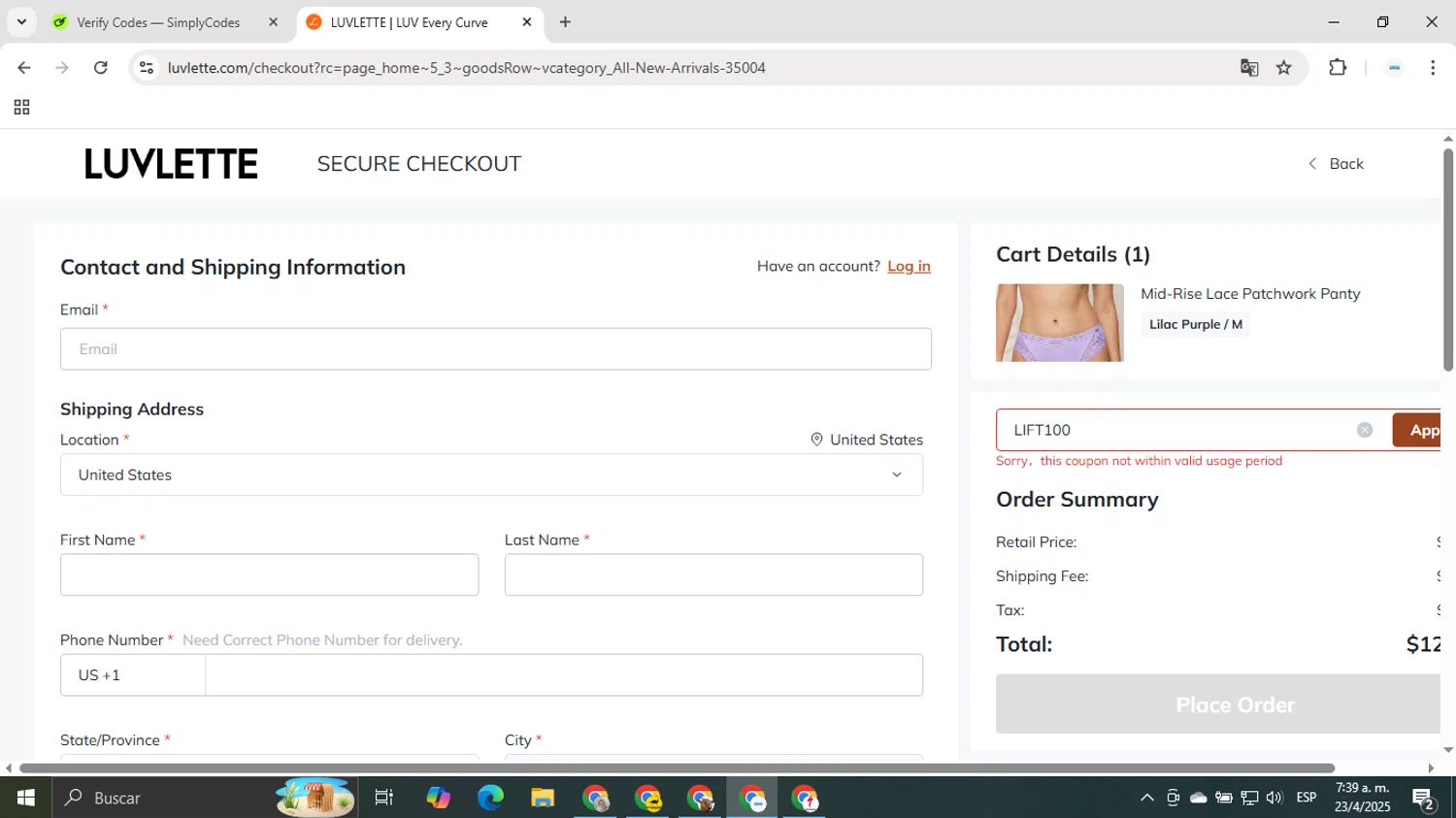Screen dimensions: 1456x818
Task: Open the US +1 country code selector
Action: point(133,675)
